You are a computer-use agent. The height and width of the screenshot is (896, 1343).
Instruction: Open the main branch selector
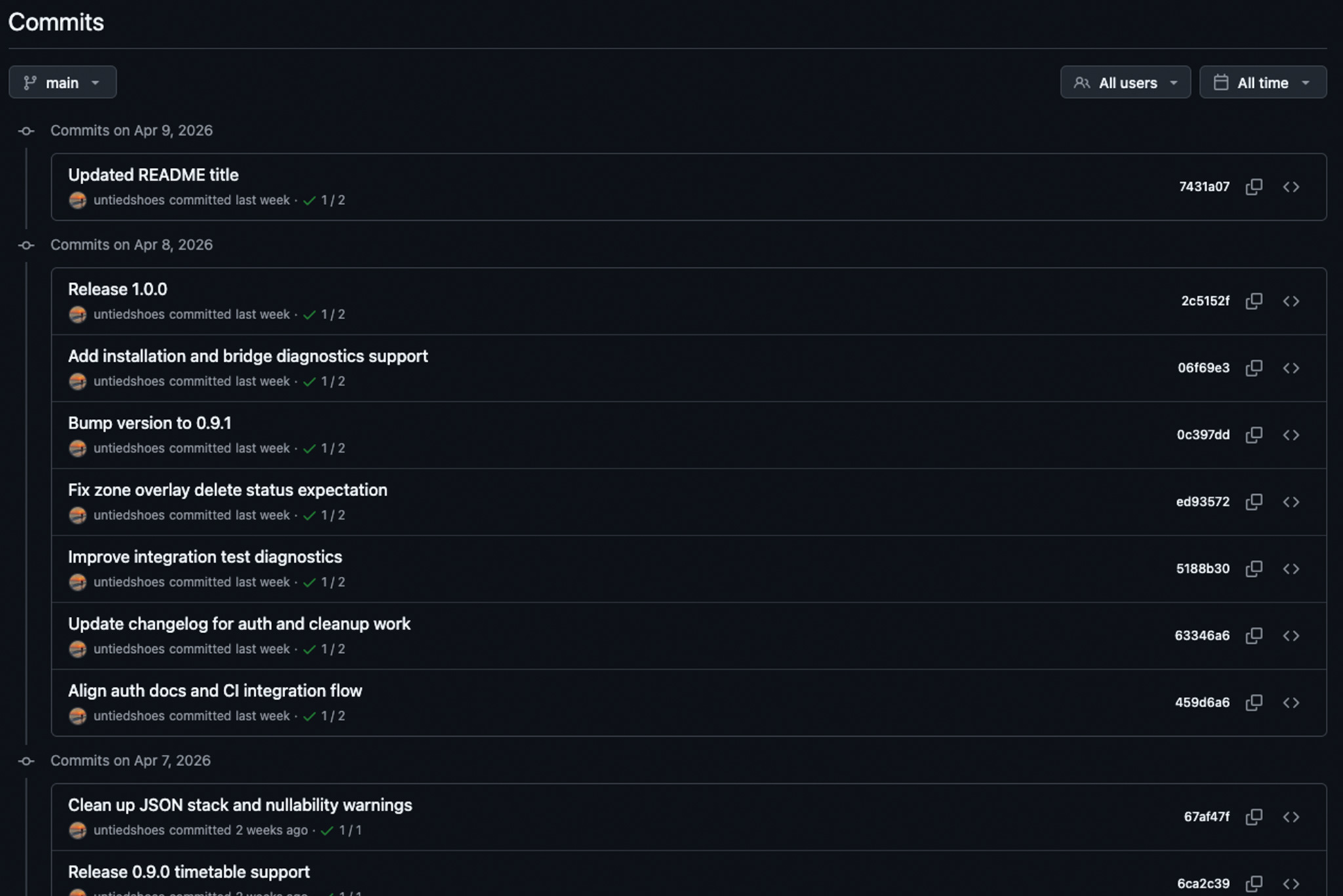[62, 82]
